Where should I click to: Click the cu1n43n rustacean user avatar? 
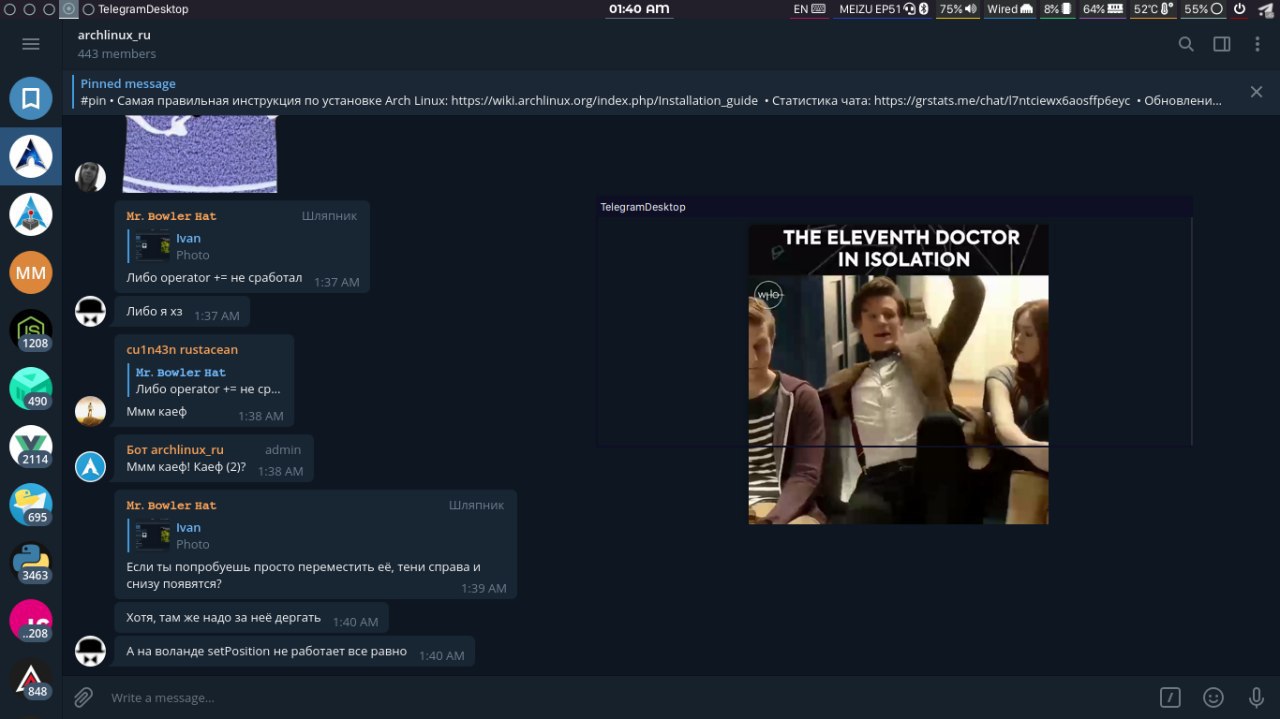[91, 411]
